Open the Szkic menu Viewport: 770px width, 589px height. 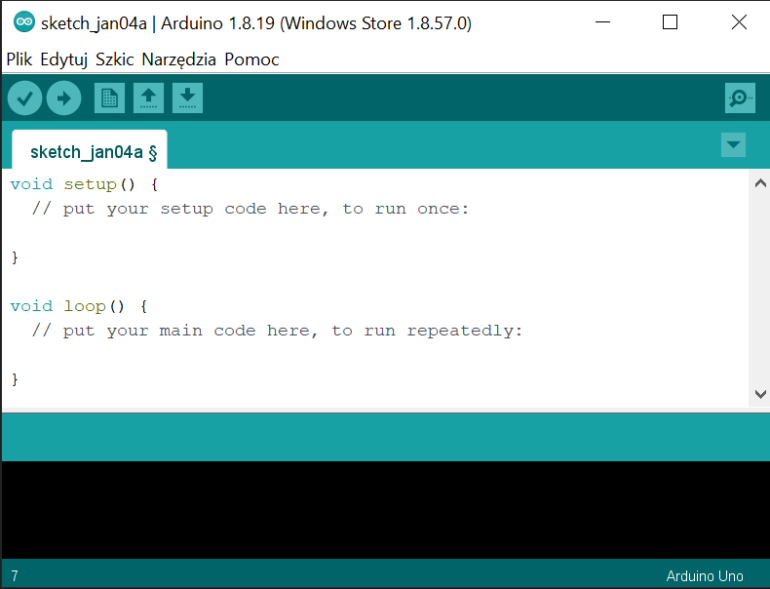(115, 60)
